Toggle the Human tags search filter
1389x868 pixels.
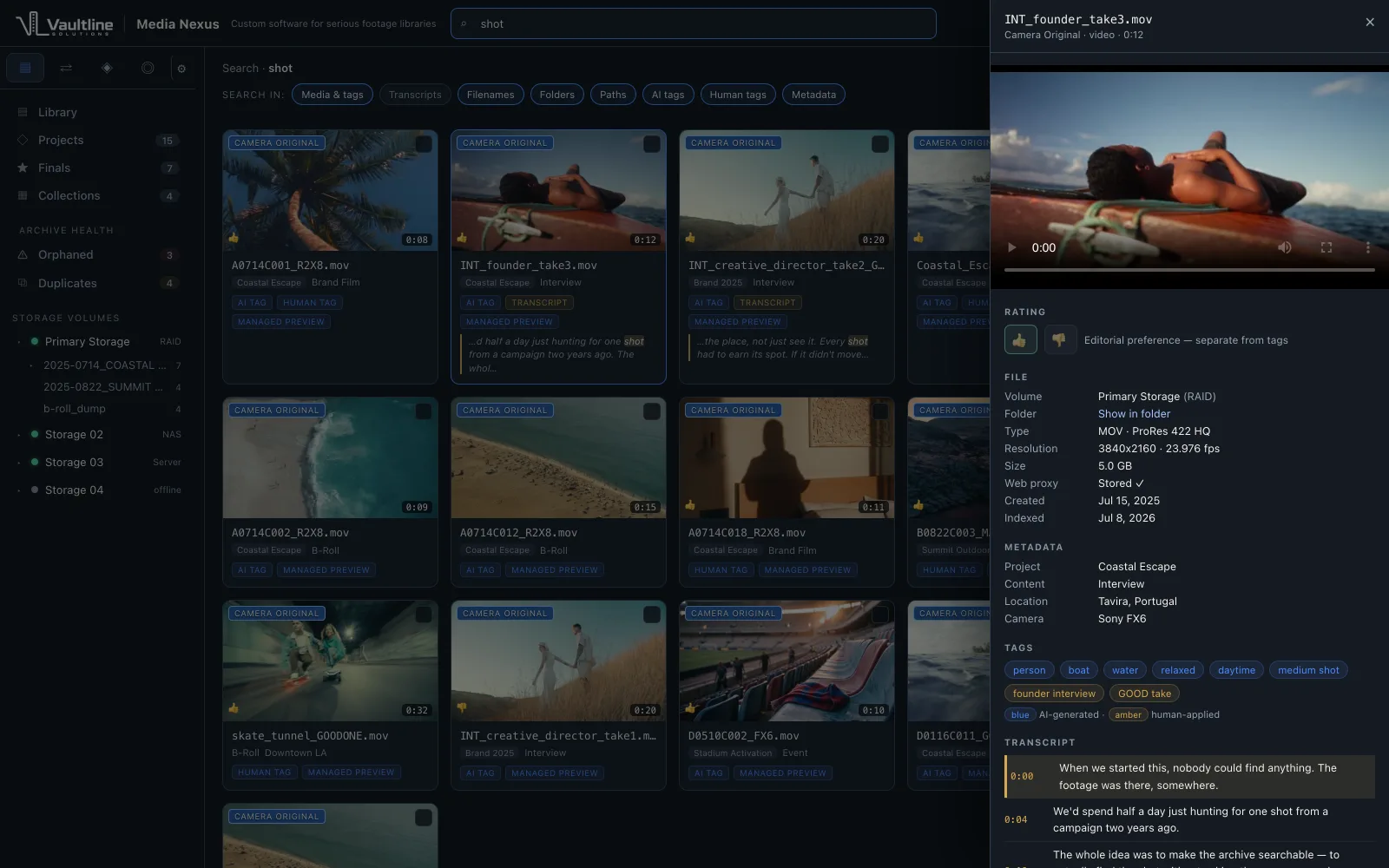(738, 95)
